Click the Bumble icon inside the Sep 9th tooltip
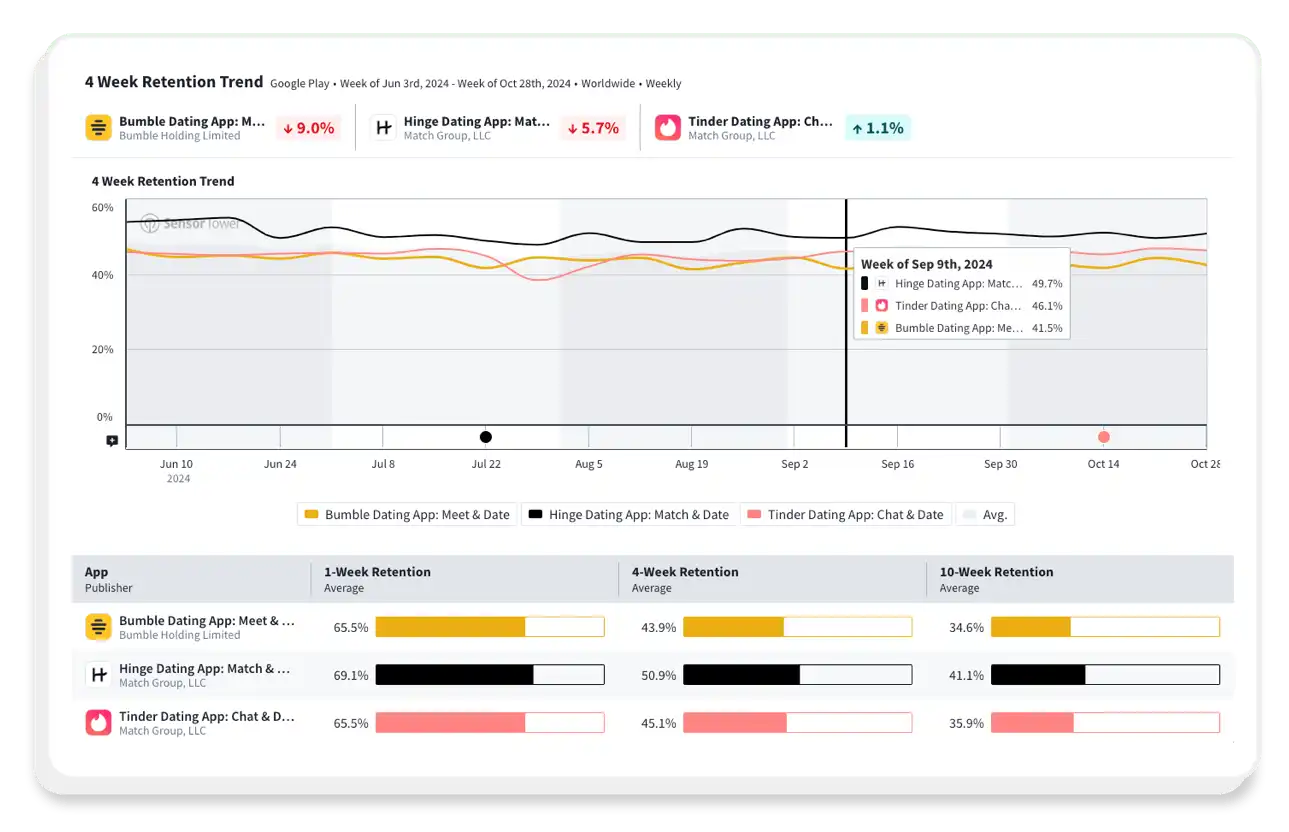 (880, 327)
